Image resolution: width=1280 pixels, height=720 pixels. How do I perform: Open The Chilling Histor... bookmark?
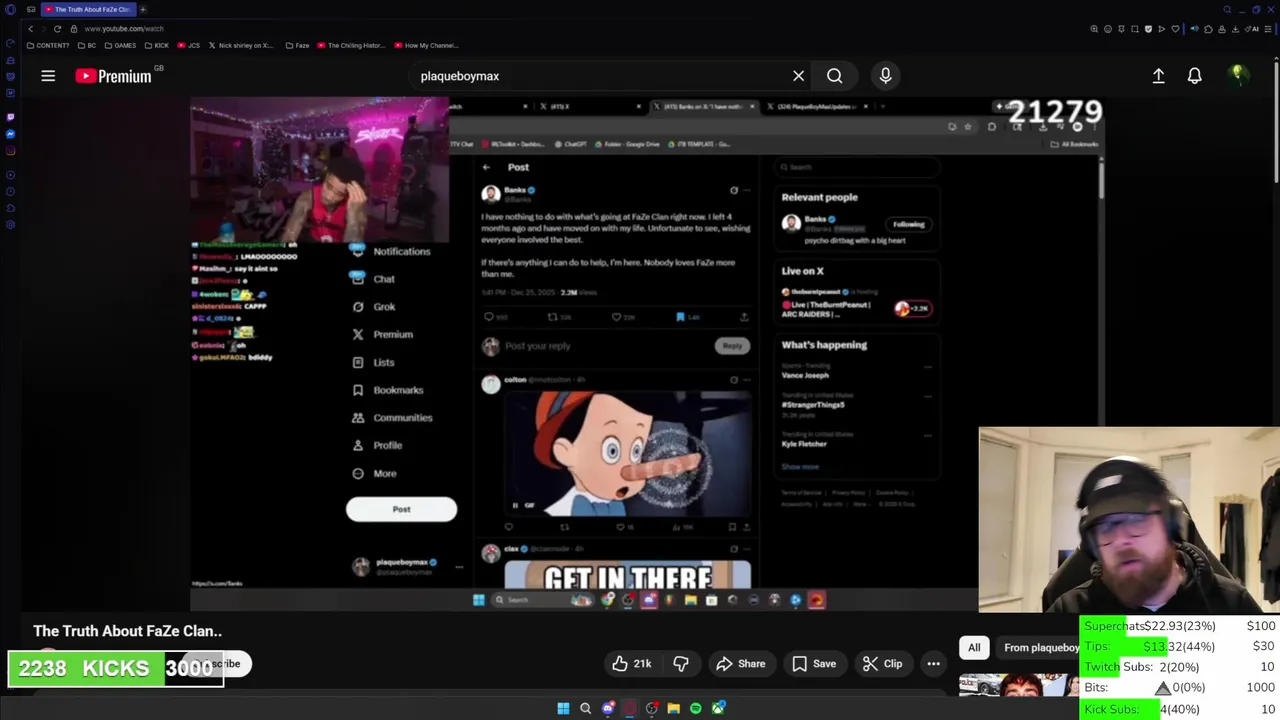coord(352,45)
